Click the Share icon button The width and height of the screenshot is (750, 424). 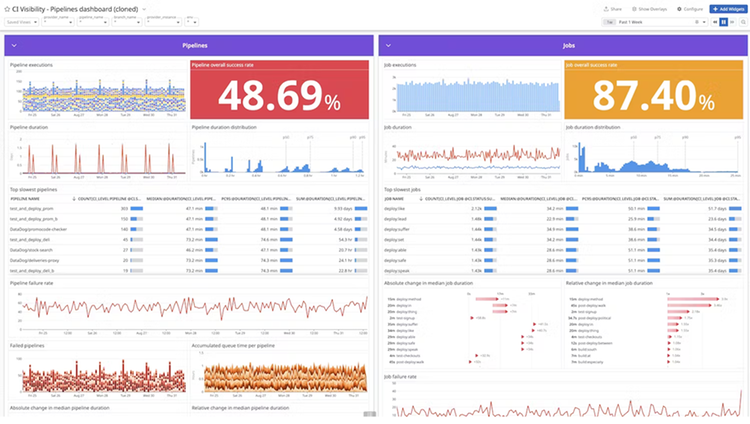[x=613, y=9]
